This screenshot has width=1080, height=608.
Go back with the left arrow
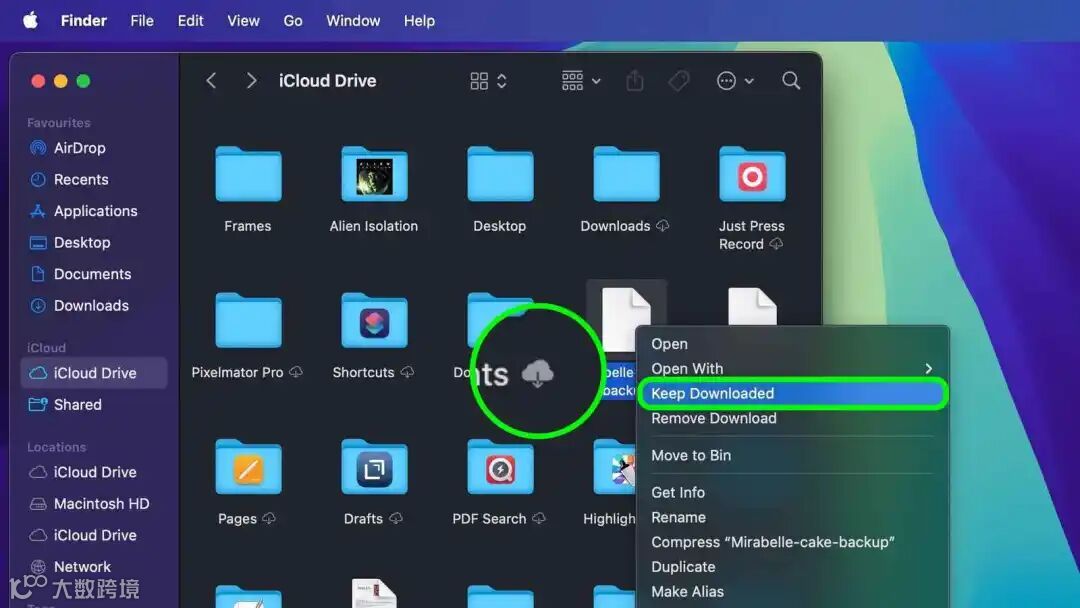(x=211, y=81)
